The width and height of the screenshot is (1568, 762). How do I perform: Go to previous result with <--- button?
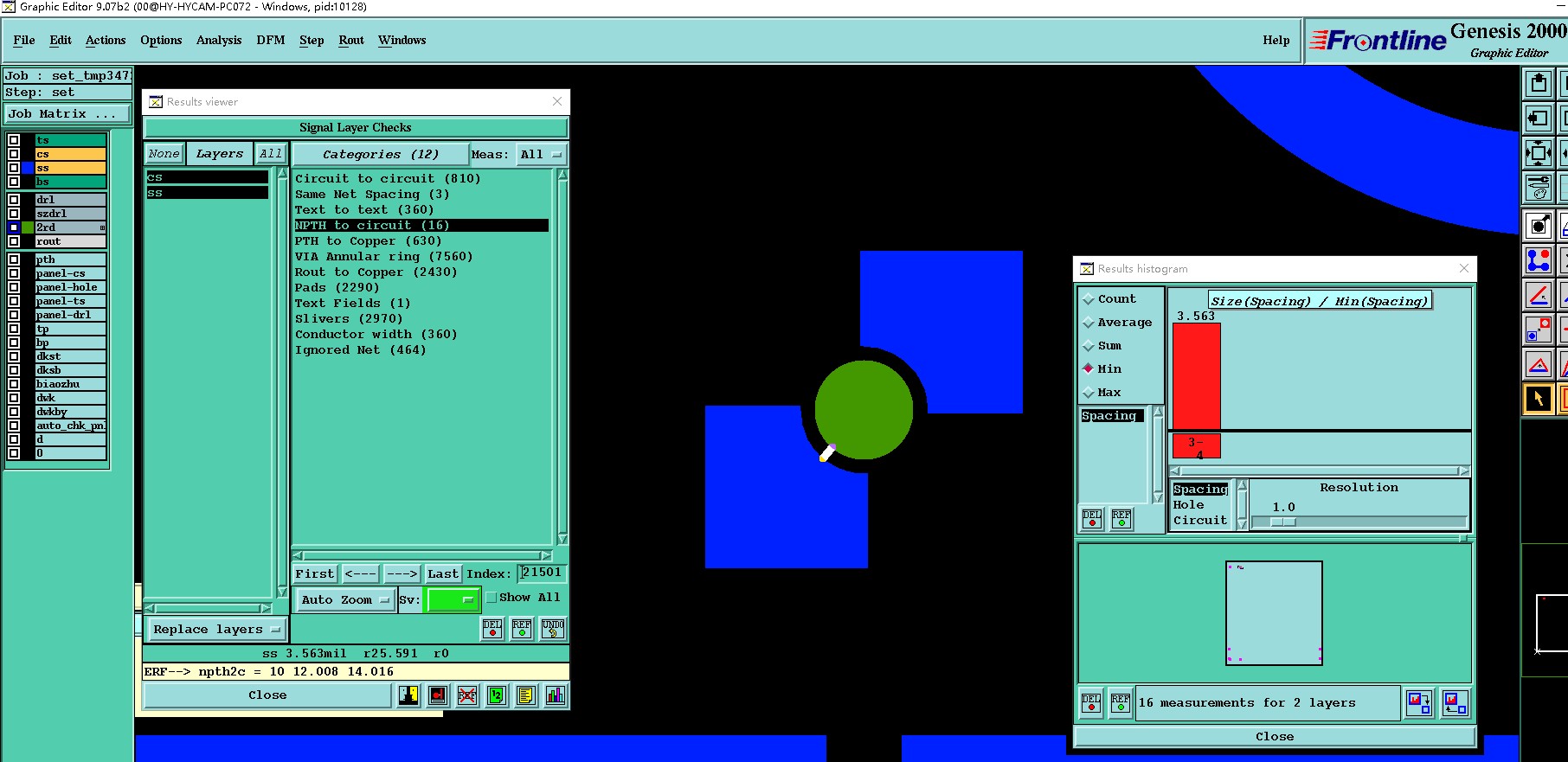[x=360, y=574]
